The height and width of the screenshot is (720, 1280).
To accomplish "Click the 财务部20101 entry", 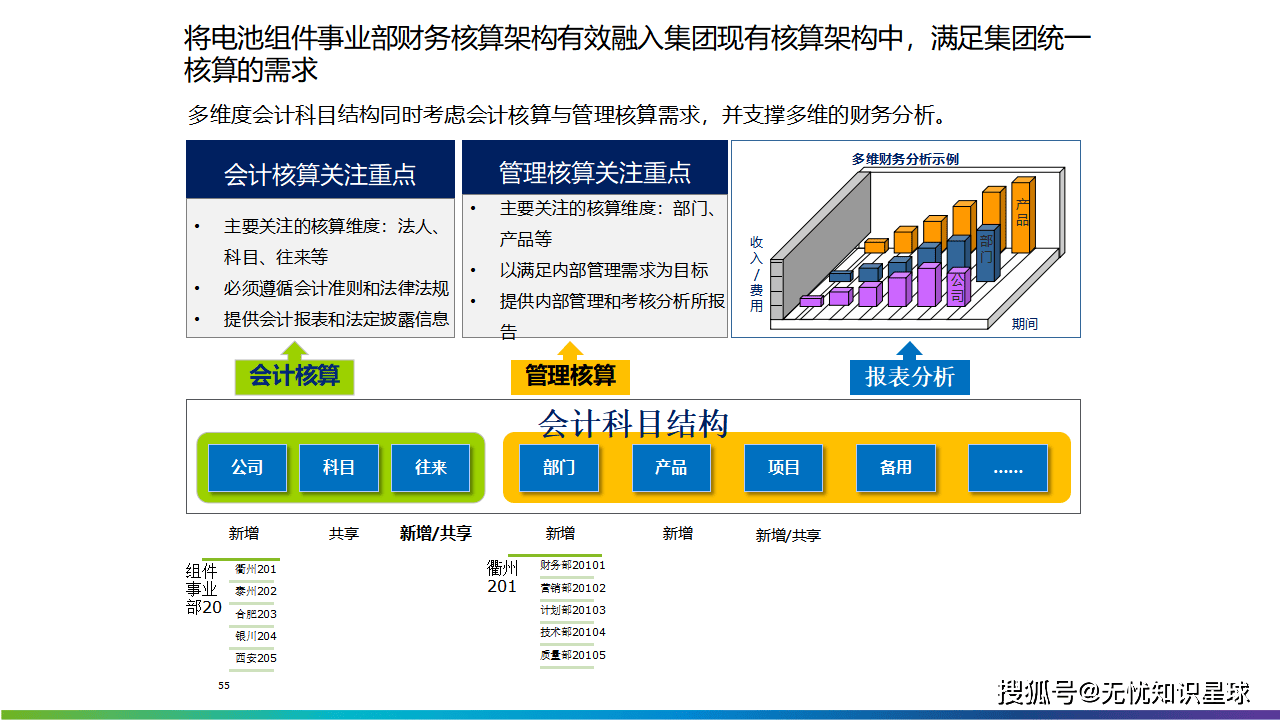I will coord(572,565).
